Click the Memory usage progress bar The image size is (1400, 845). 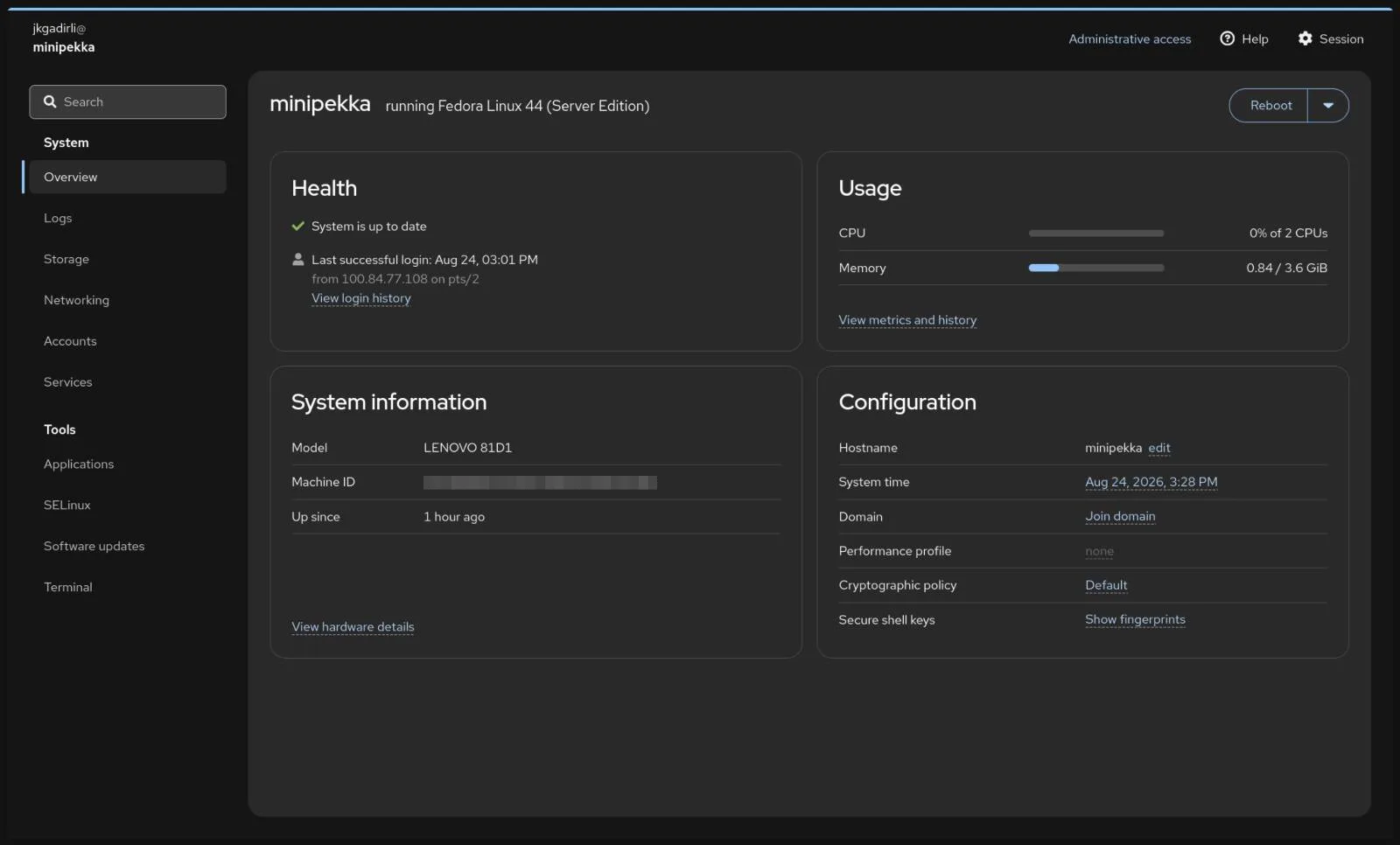coord(1096,268)
